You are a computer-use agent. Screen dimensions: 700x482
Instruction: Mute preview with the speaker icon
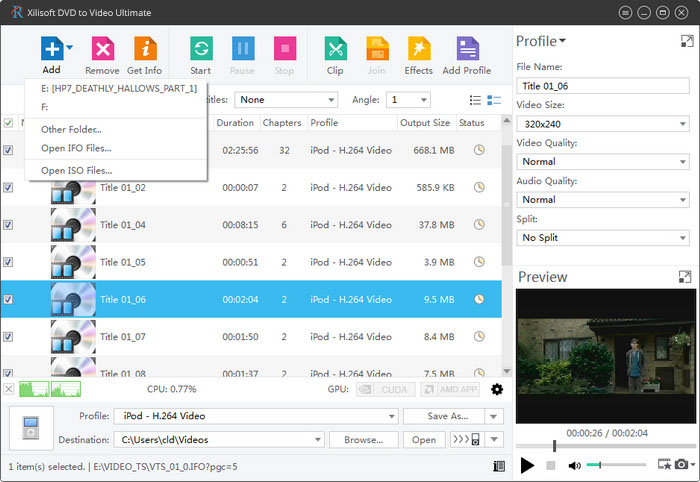tap(575, 465)
